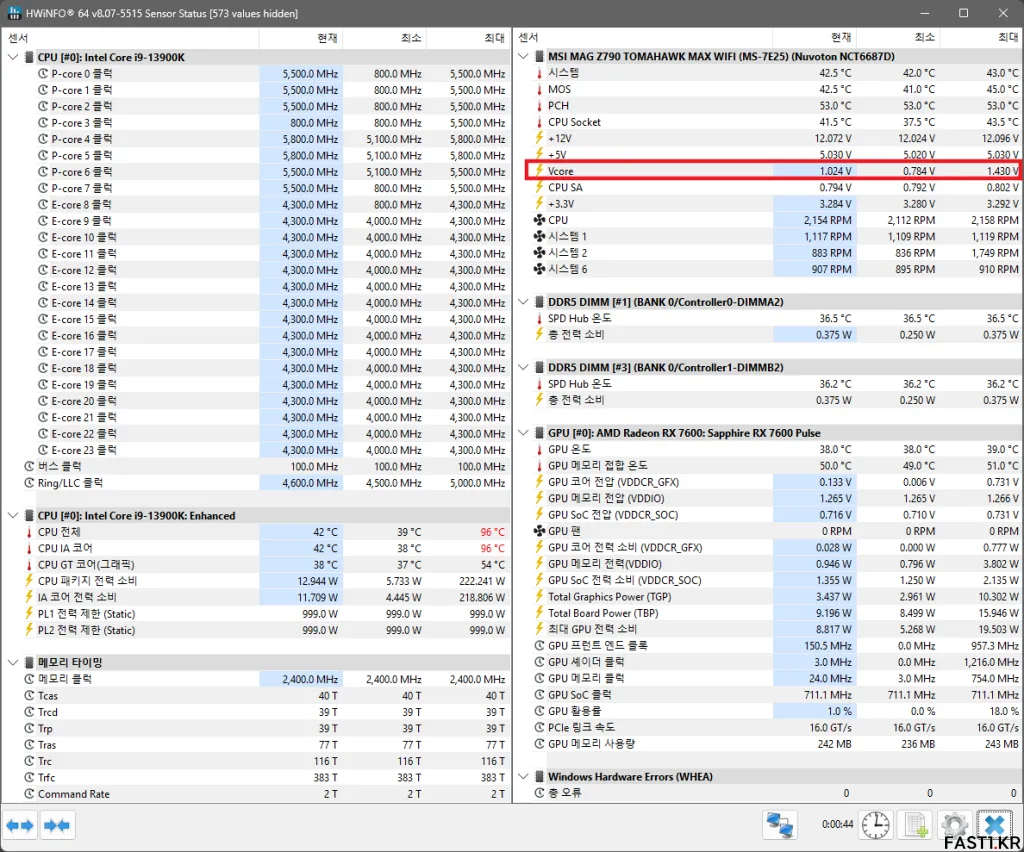Click the thermometer icon beside MOS
This screenshot has width=1024, height=852.
539,89
